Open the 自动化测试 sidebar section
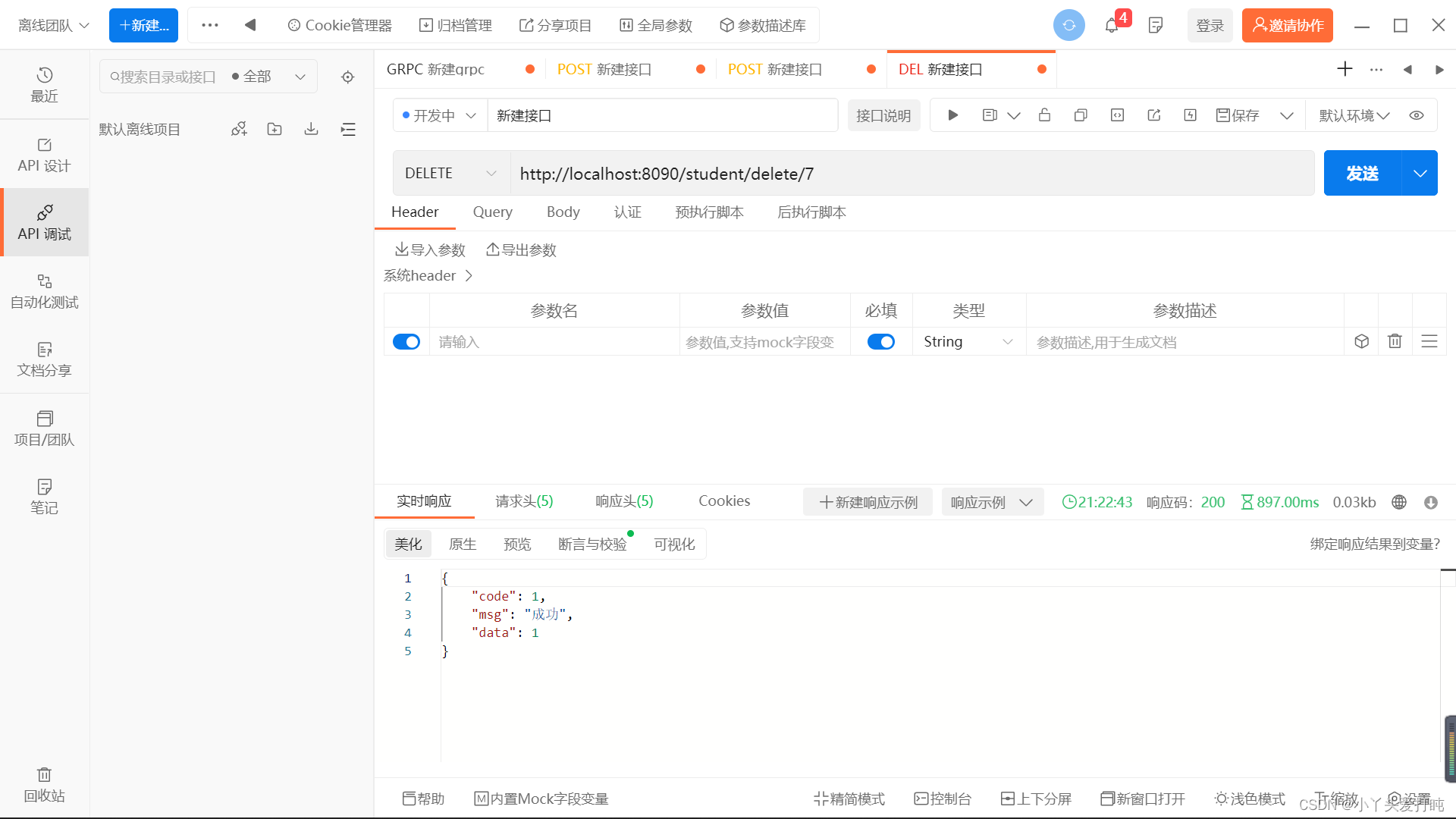This screenshot has width=1456, height=819. click(44, 291)
